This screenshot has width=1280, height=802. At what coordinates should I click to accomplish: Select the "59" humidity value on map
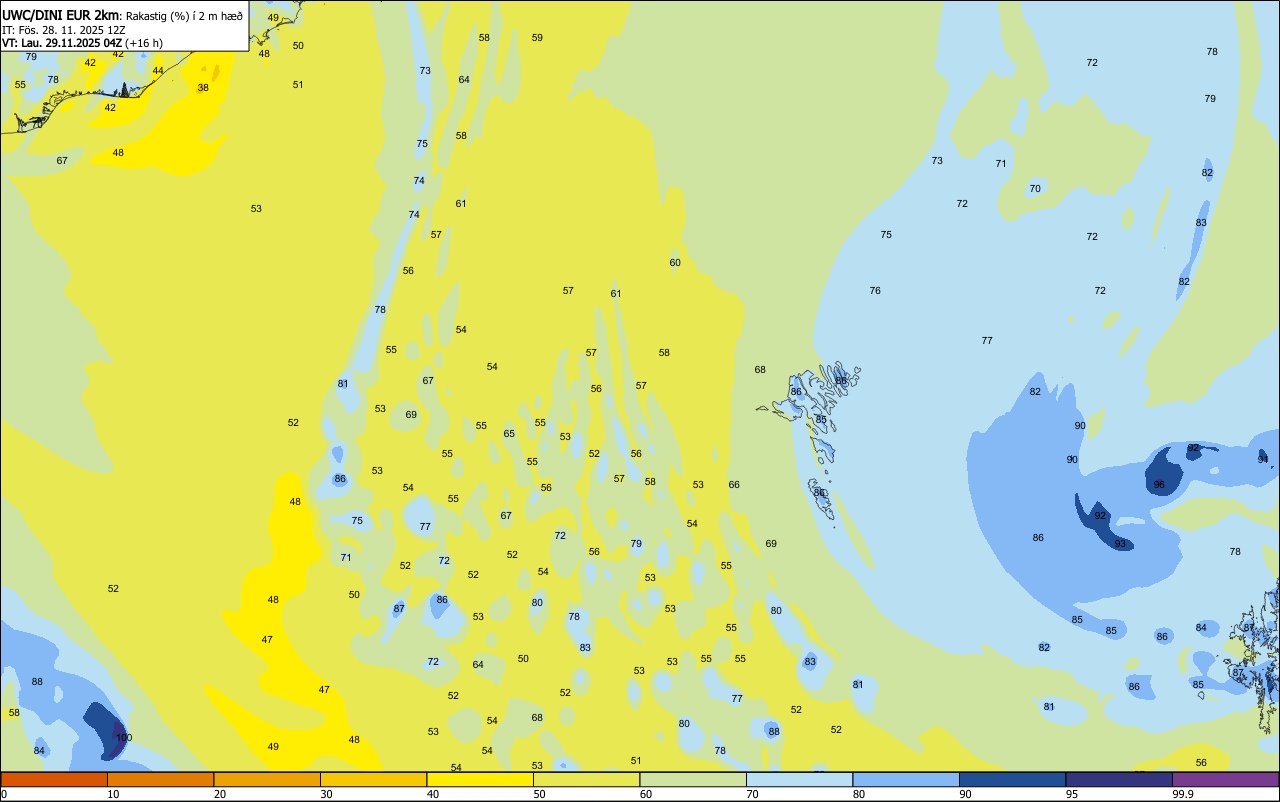tap(537, 38)
